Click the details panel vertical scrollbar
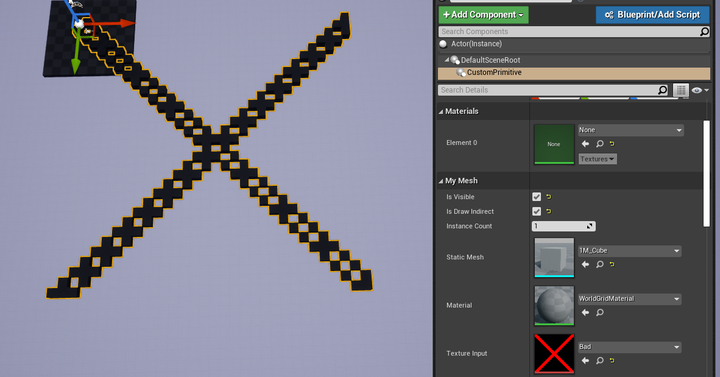 [707, 174]
